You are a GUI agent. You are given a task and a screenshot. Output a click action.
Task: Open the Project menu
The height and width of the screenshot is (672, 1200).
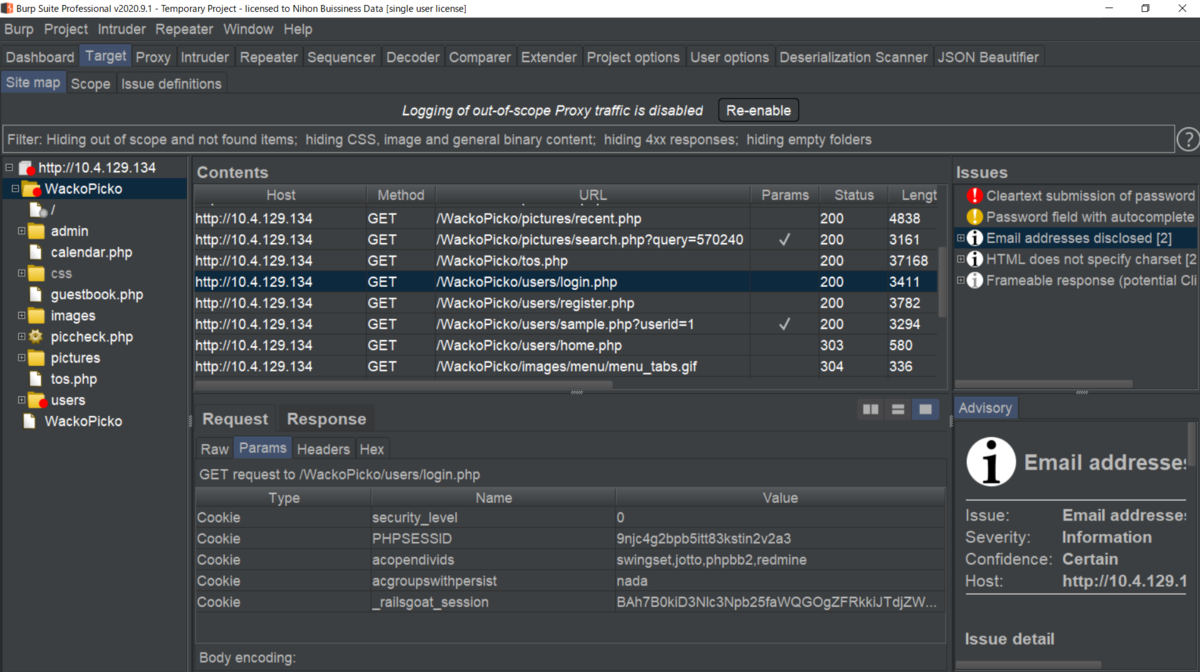pyautogui.click(x=66, y=29)
